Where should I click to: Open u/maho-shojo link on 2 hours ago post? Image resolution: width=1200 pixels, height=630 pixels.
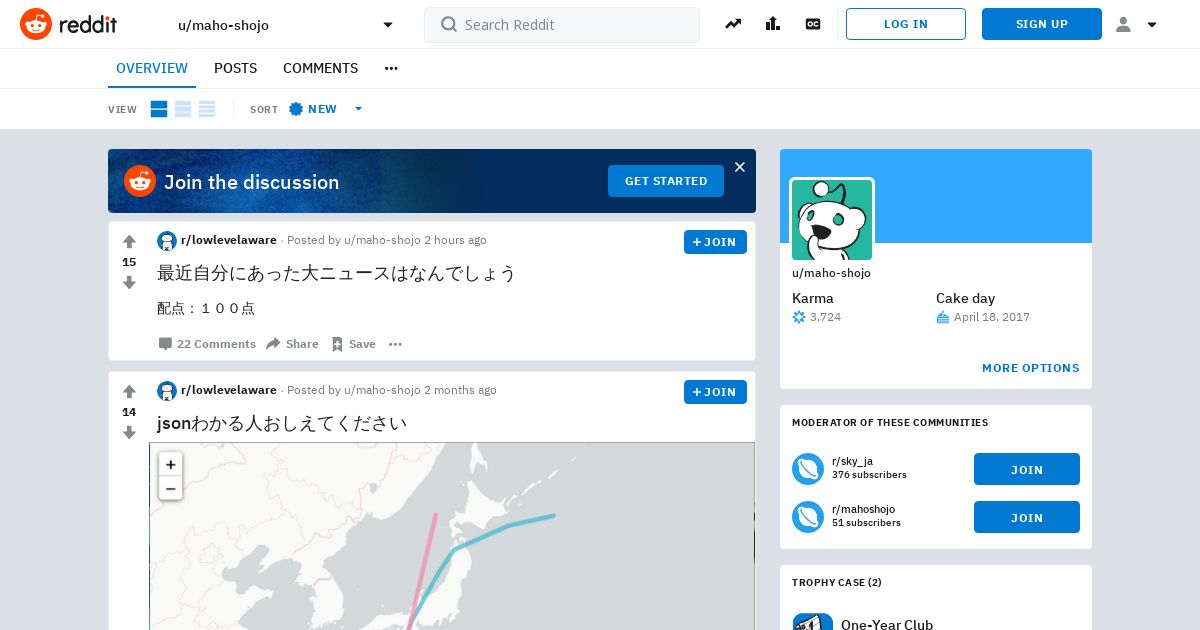pyautogui.click(x=382, y=240)
